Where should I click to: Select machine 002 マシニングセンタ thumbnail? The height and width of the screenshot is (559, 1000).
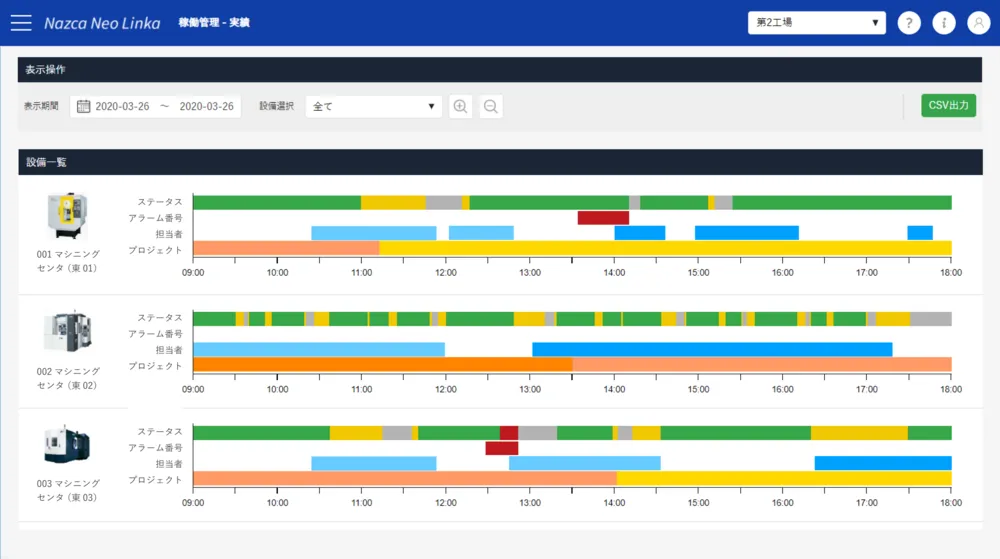coord(68,332)
